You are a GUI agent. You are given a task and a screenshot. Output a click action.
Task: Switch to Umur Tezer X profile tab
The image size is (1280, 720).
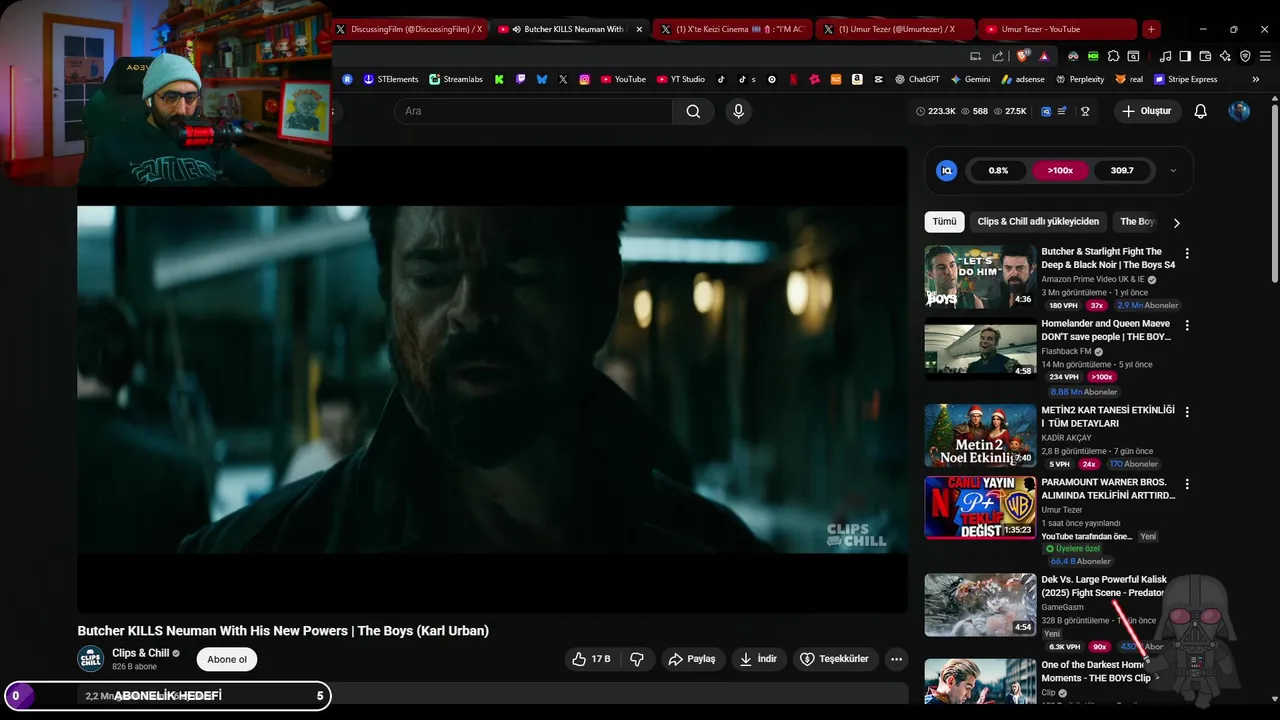pos(895,29)
